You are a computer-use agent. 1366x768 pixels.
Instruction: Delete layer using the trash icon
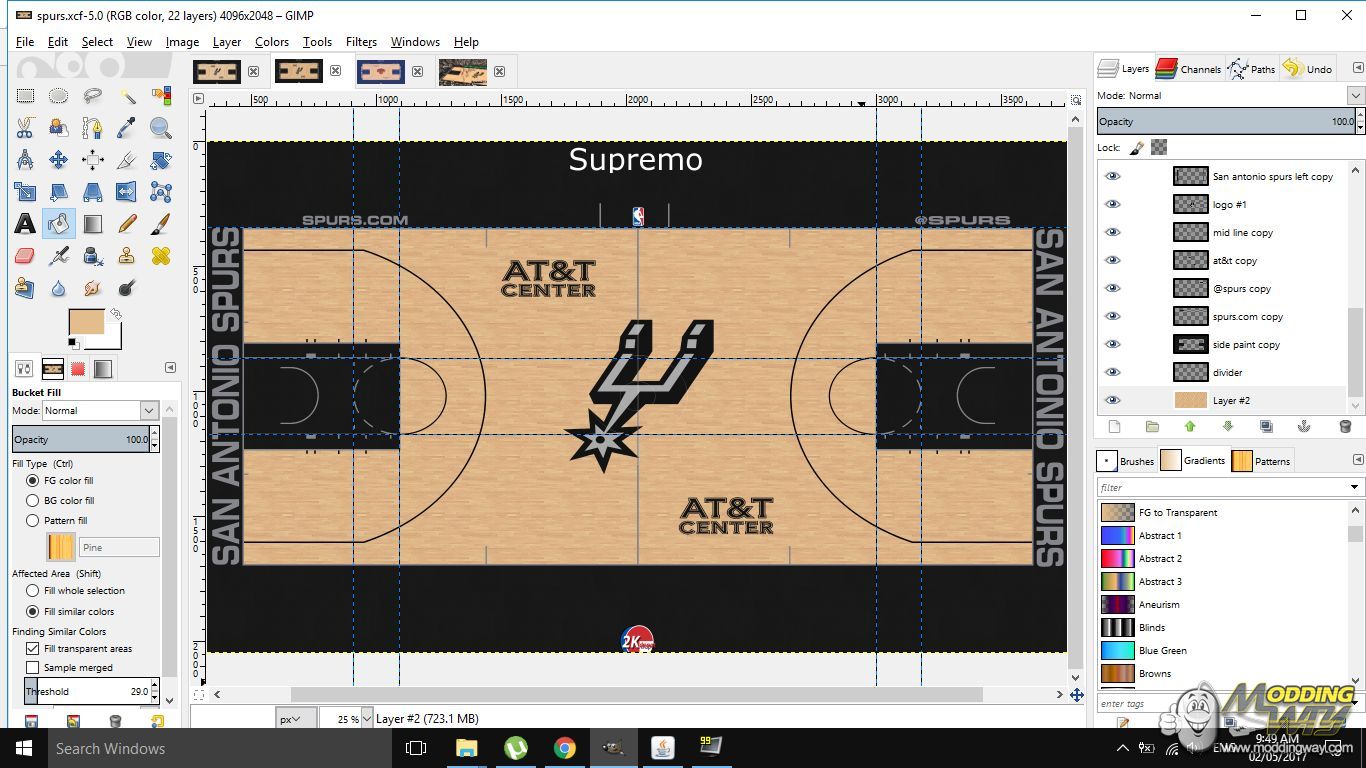coord(1345,427)
